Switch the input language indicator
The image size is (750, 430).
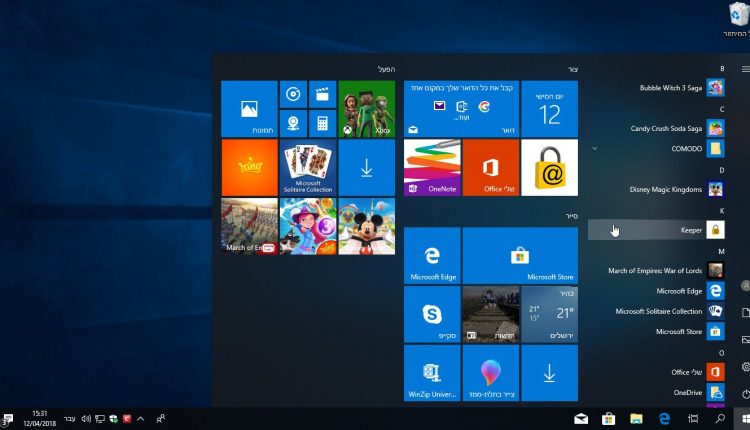(x=70, y=419)
